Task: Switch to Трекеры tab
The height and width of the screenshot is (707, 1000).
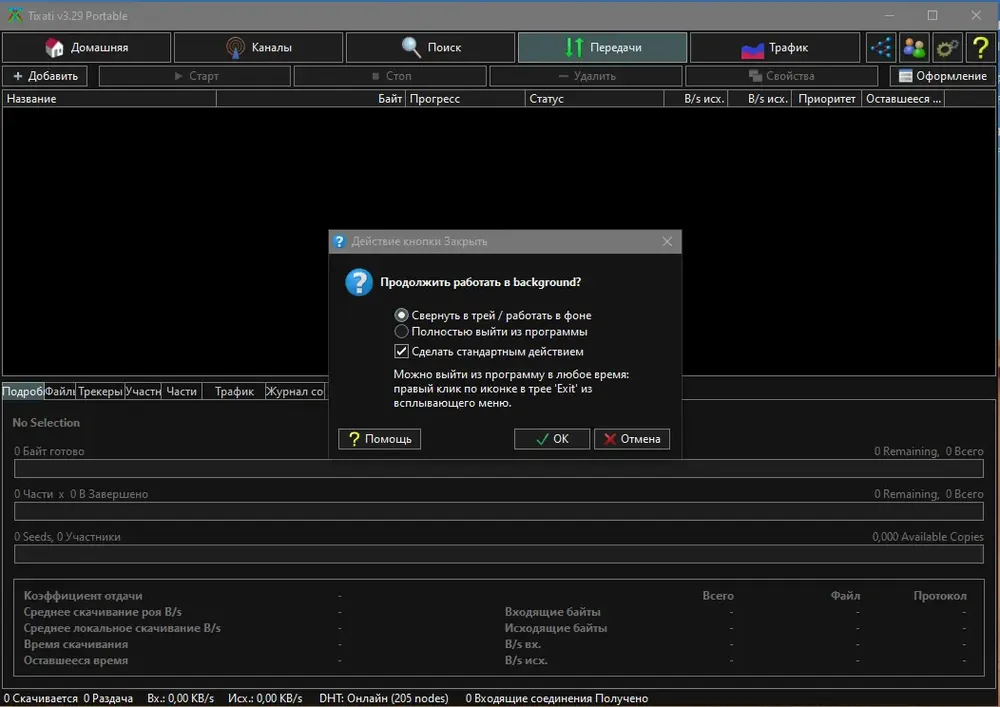Action: [100, 391]
